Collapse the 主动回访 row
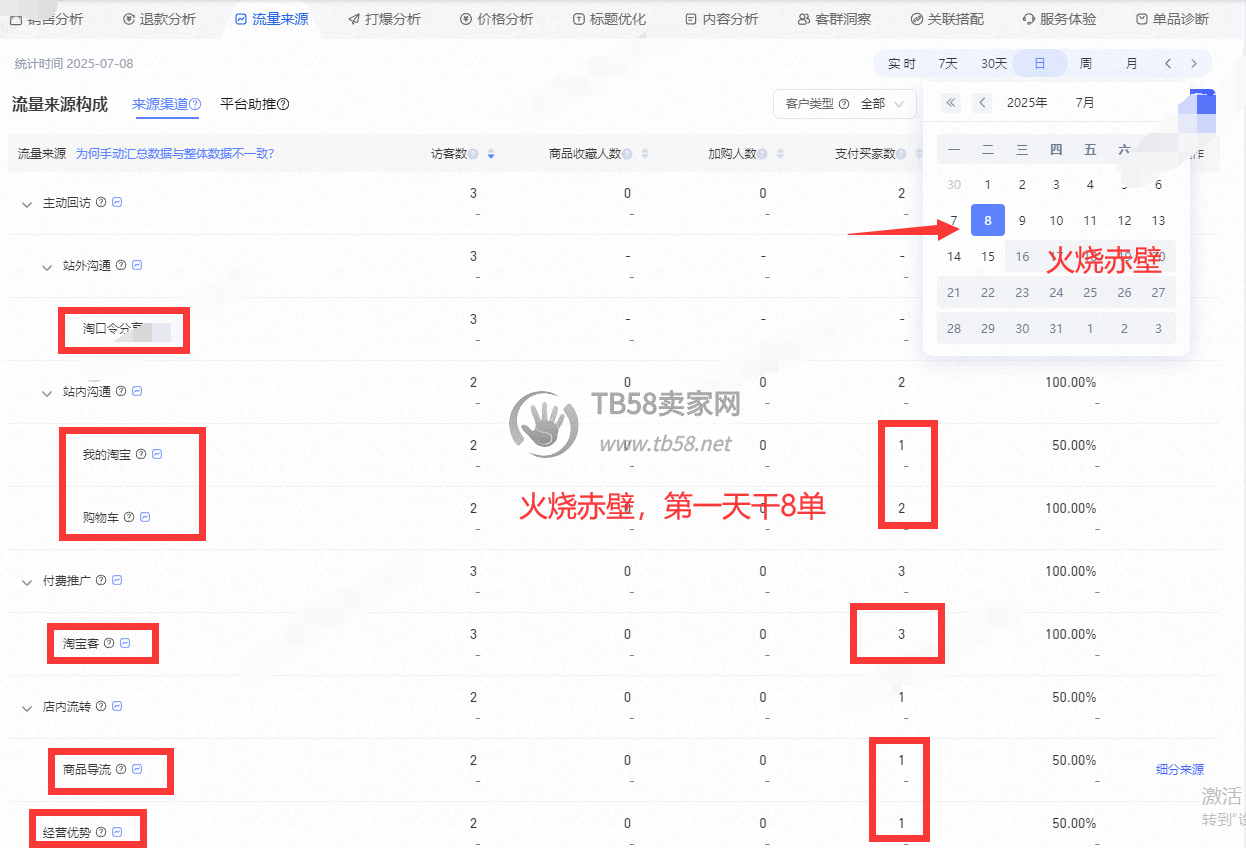 pyautogui.click(x=26, y=203)
